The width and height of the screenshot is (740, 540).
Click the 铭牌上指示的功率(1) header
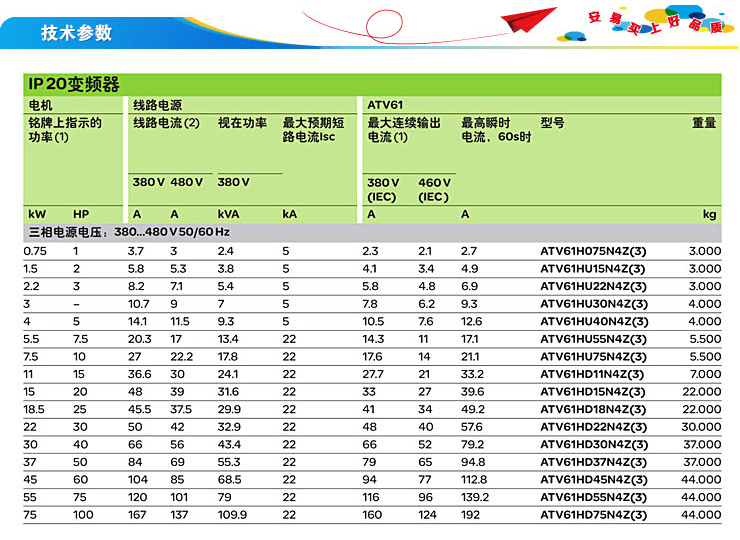point(65,130)
